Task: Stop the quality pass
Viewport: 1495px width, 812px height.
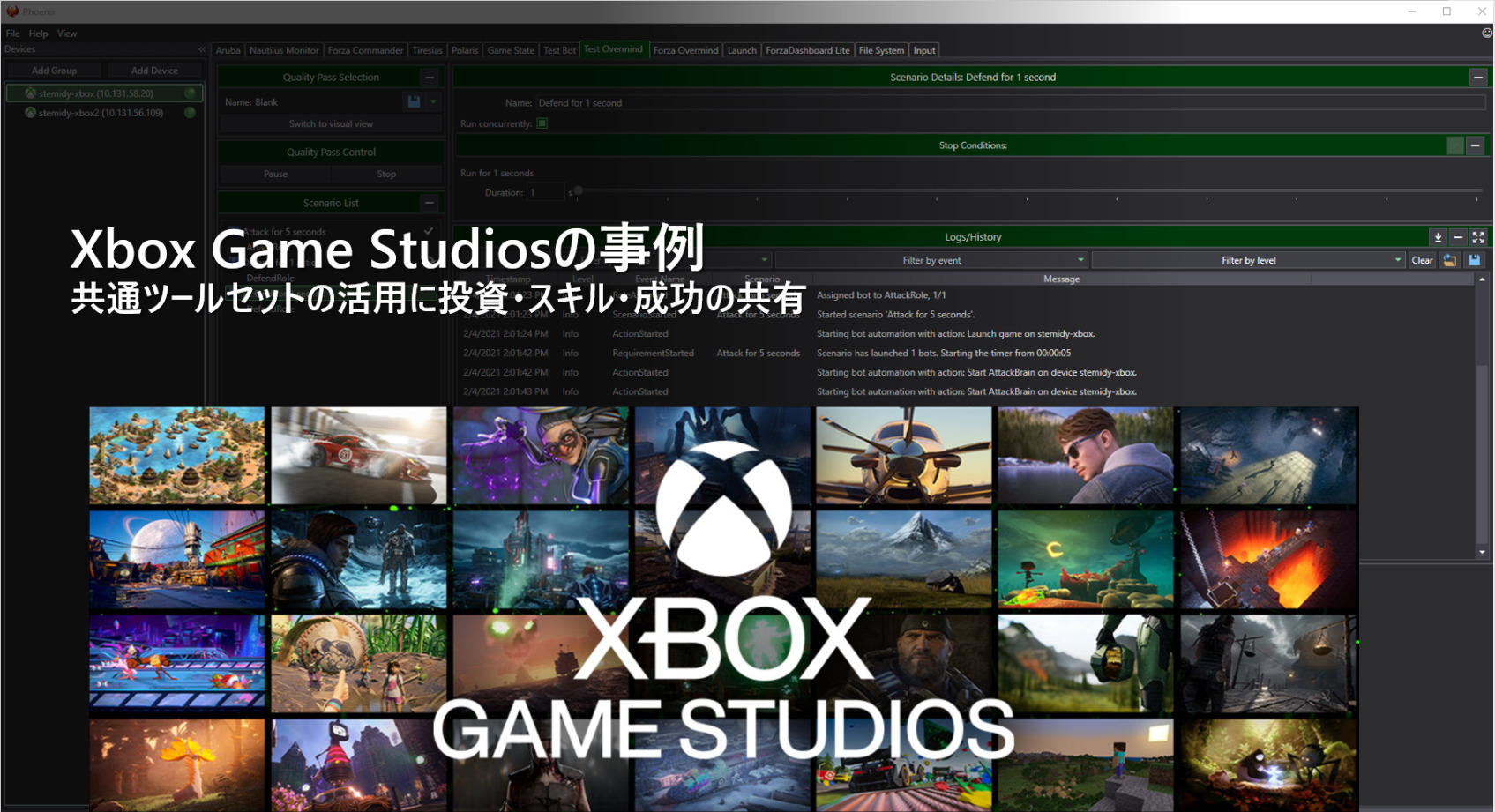Action: [x=386, y=175]
